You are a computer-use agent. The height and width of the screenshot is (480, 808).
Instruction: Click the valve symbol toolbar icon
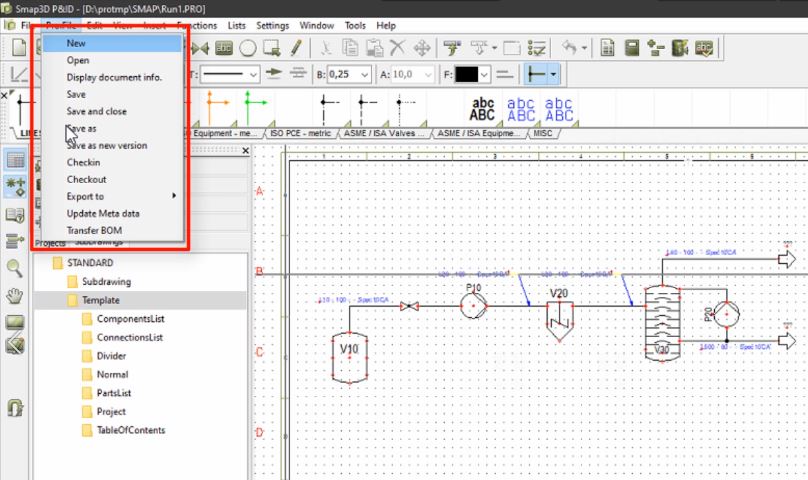pyautogui.click(x=200, y=47)
